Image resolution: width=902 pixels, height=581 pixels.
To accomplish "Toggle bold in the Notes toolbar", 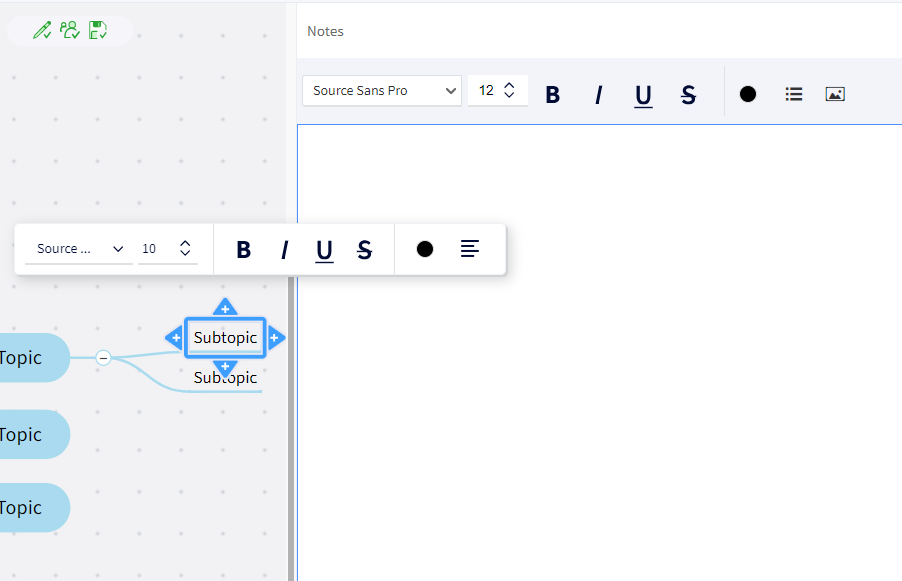I will coord(552,95).
